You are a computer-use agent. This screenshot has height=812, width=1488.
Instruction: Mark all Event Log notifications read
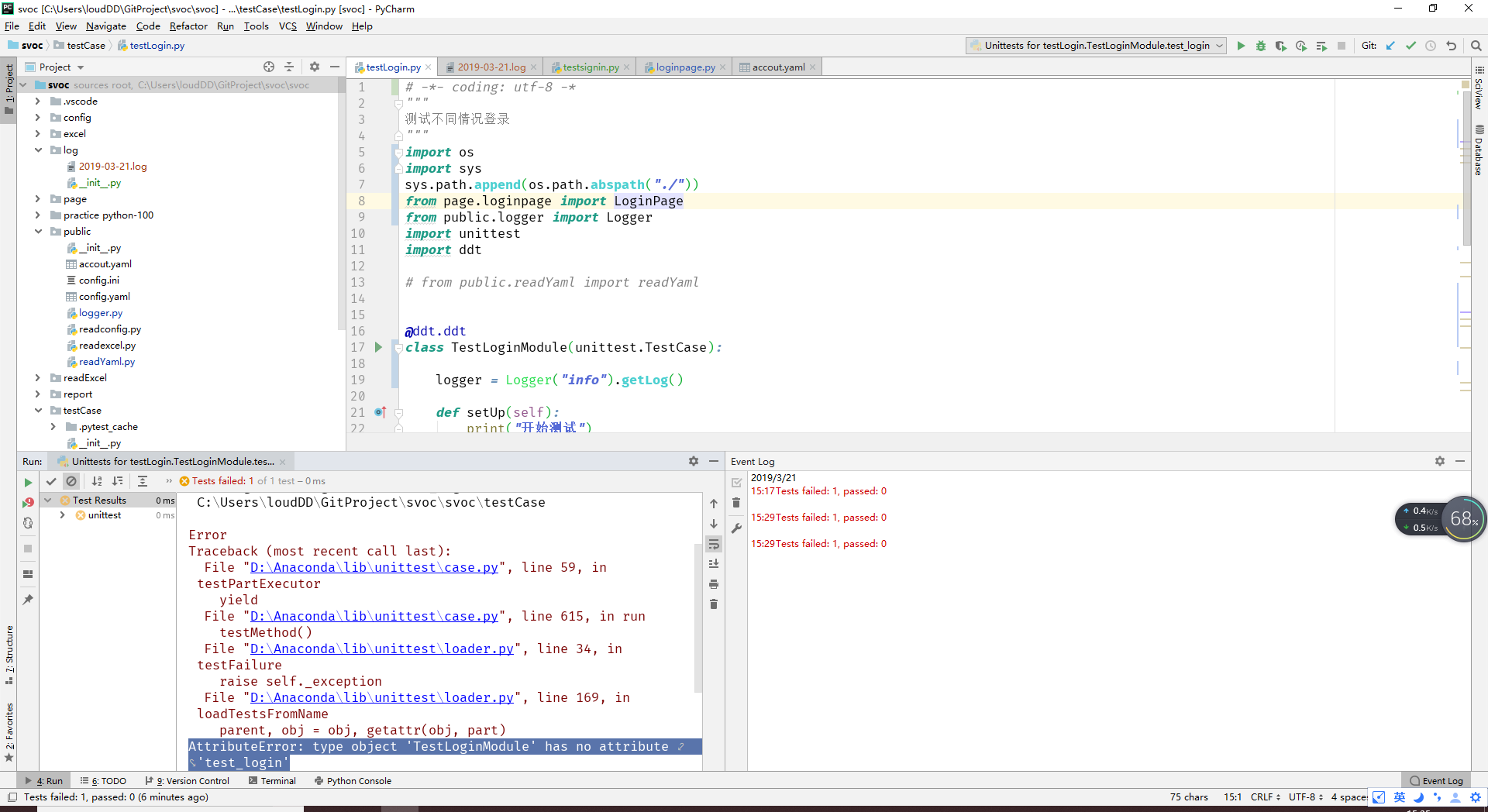coord(736,483)
